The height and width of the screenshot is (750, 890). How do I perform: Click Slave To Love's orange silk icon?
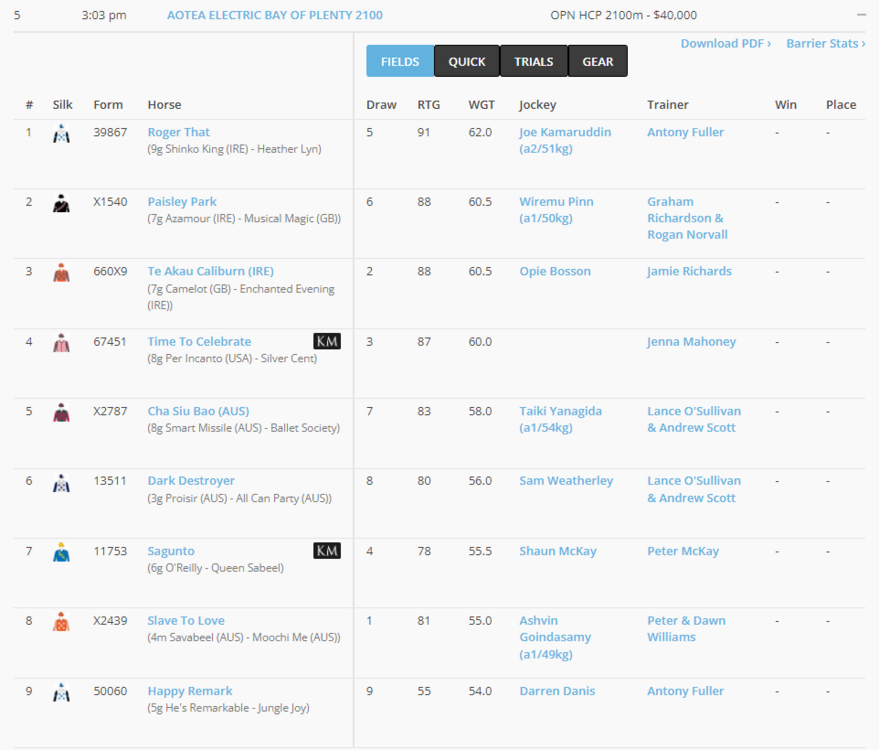pyautogui.click(x=62, y=622)
